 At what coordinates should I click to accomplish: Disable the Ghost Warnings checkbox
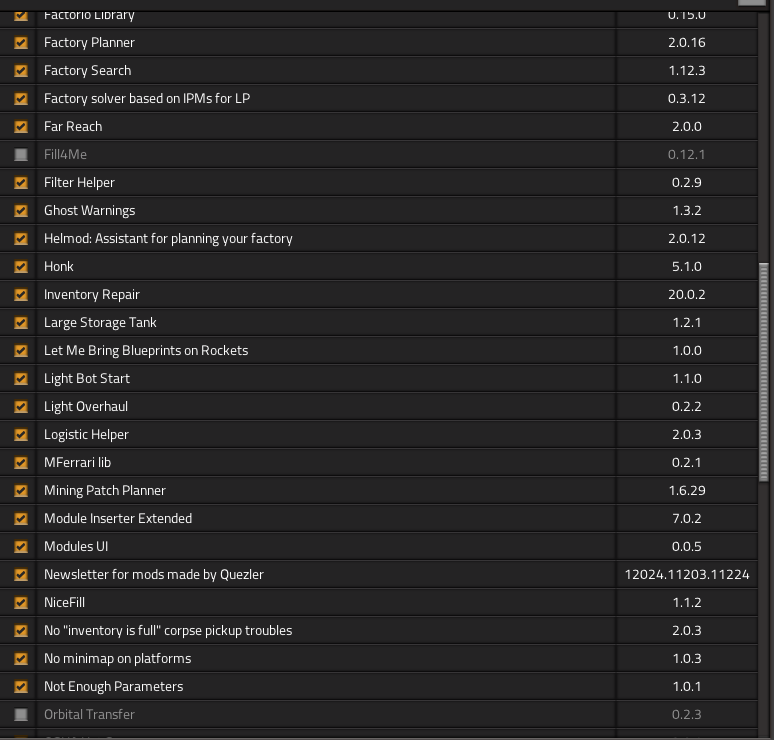(21, 211)
